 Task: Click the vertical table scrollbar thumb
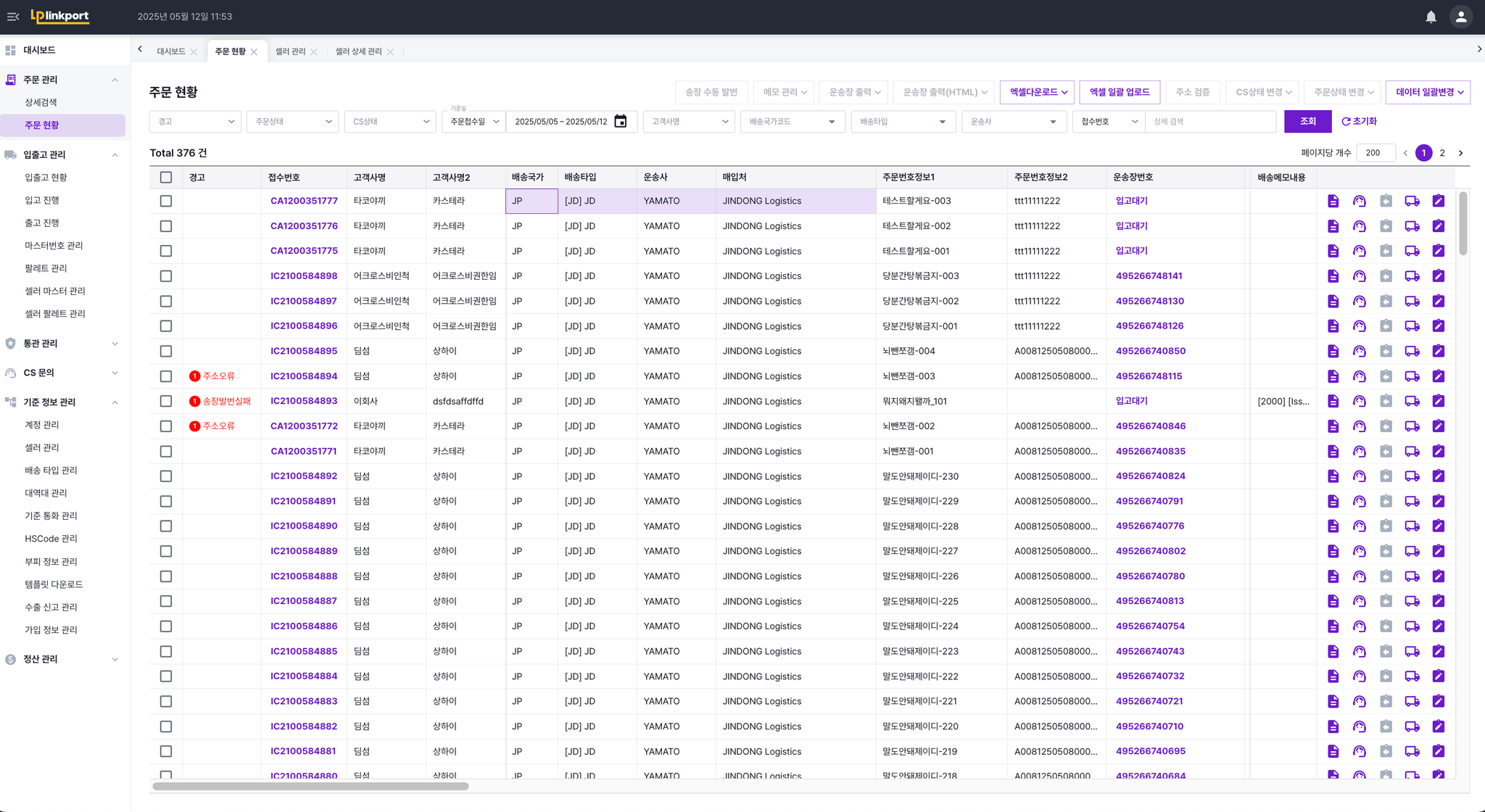point(1463,223)
